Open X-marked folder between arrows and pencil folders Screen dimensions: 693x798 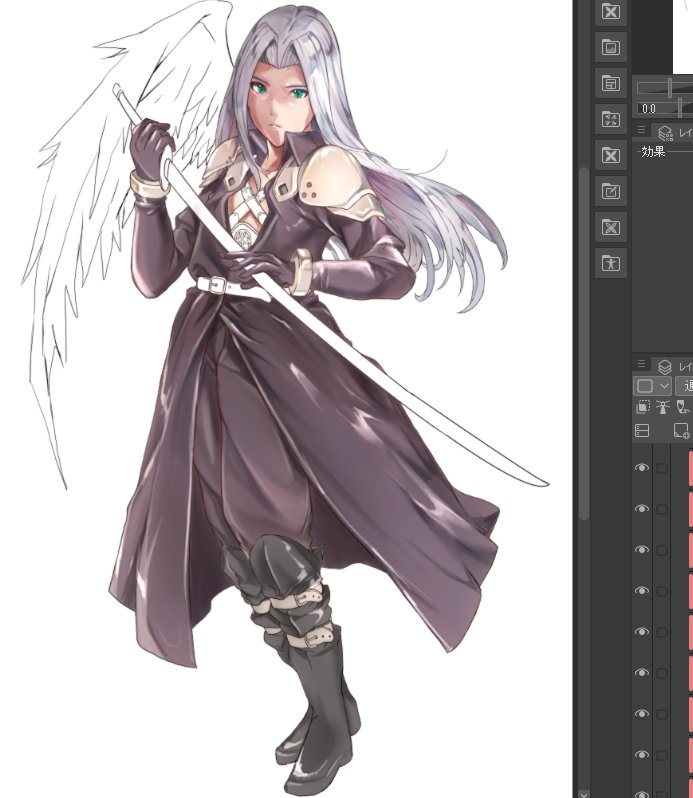click(x=611, y=155)
